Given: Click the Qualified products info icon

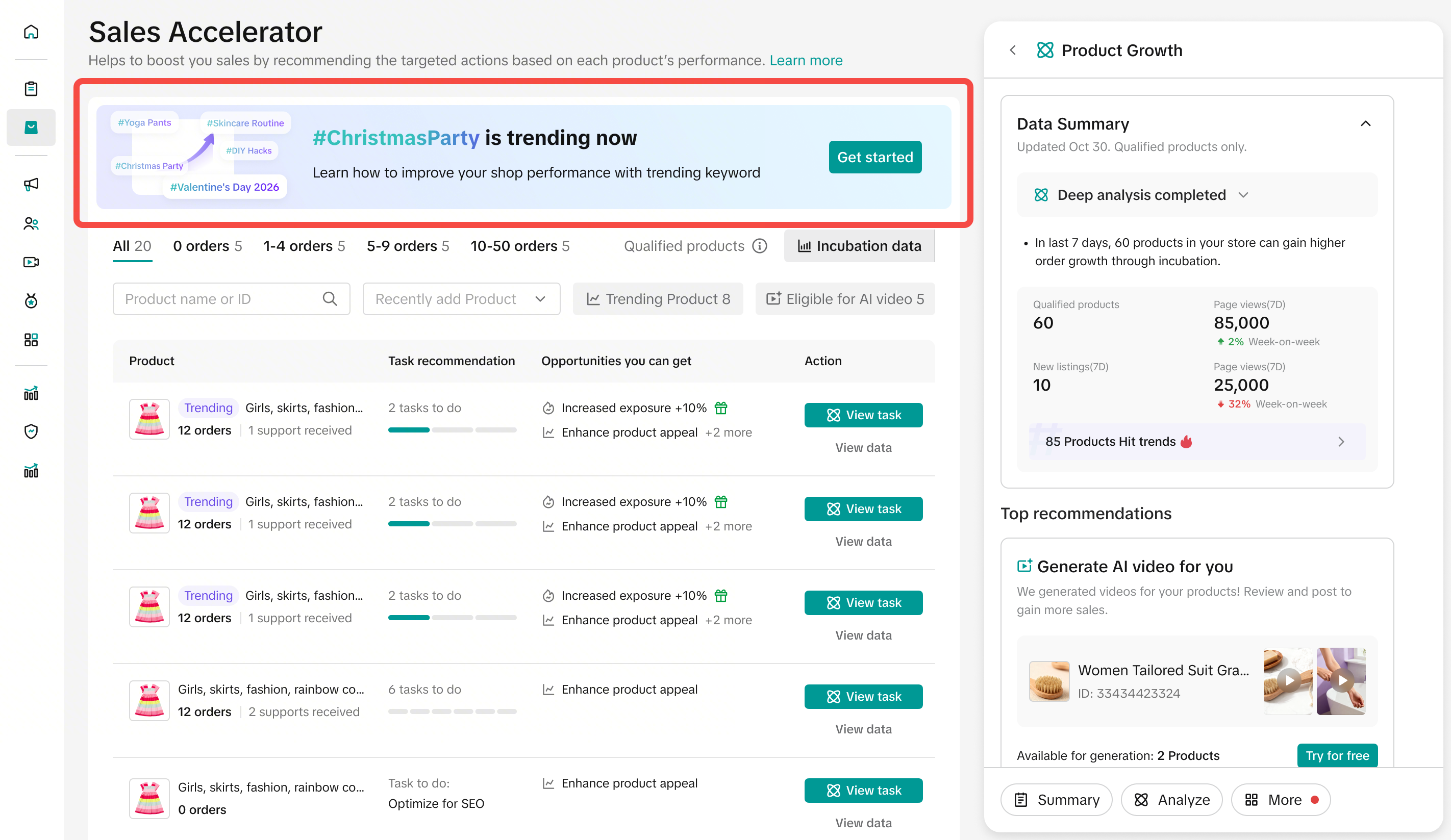Looking at the screenshot, I should click(x=760, y=246).
